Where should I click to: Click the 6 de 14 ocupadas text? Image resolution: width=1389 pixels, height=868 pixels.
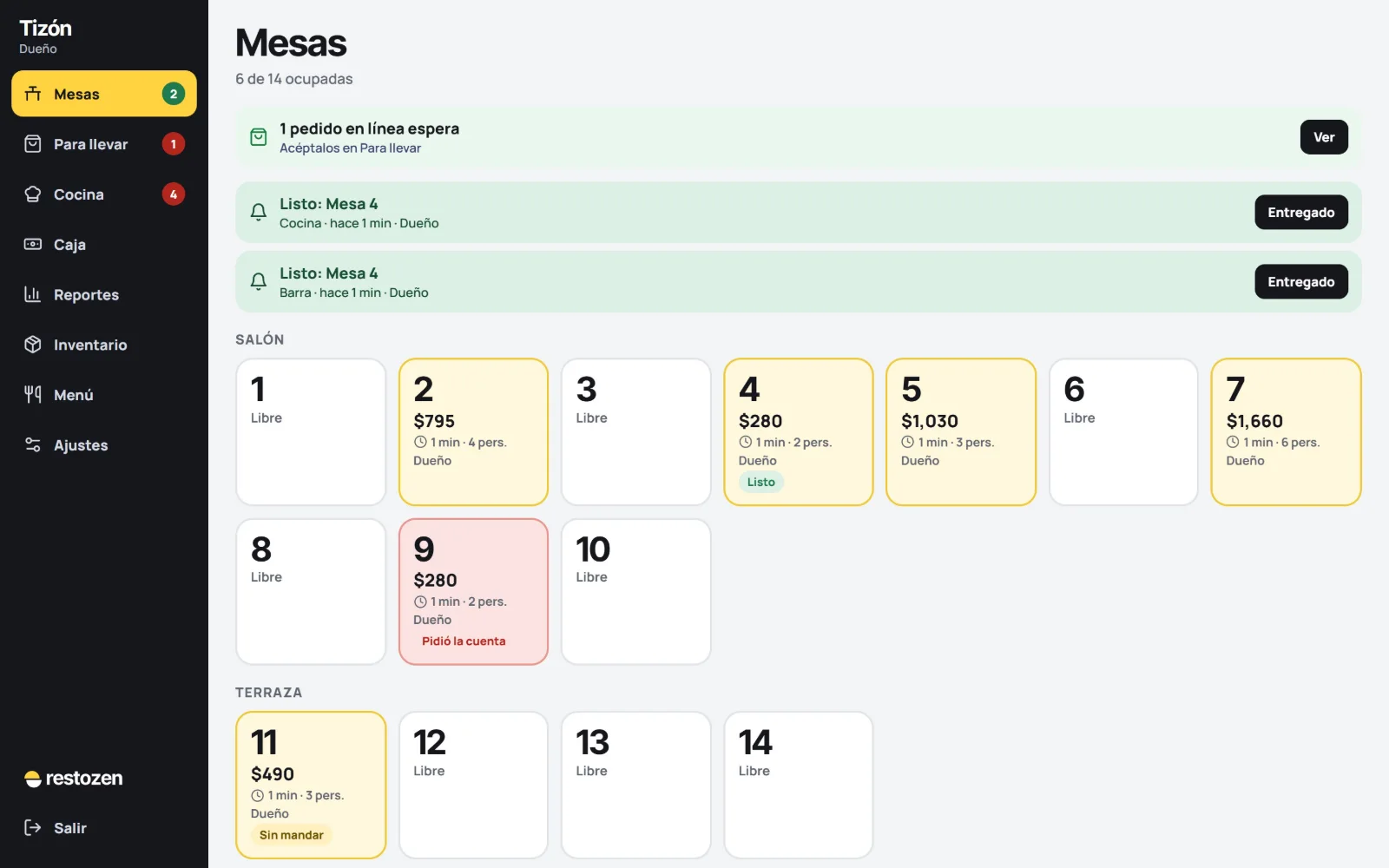pos(294,79)
